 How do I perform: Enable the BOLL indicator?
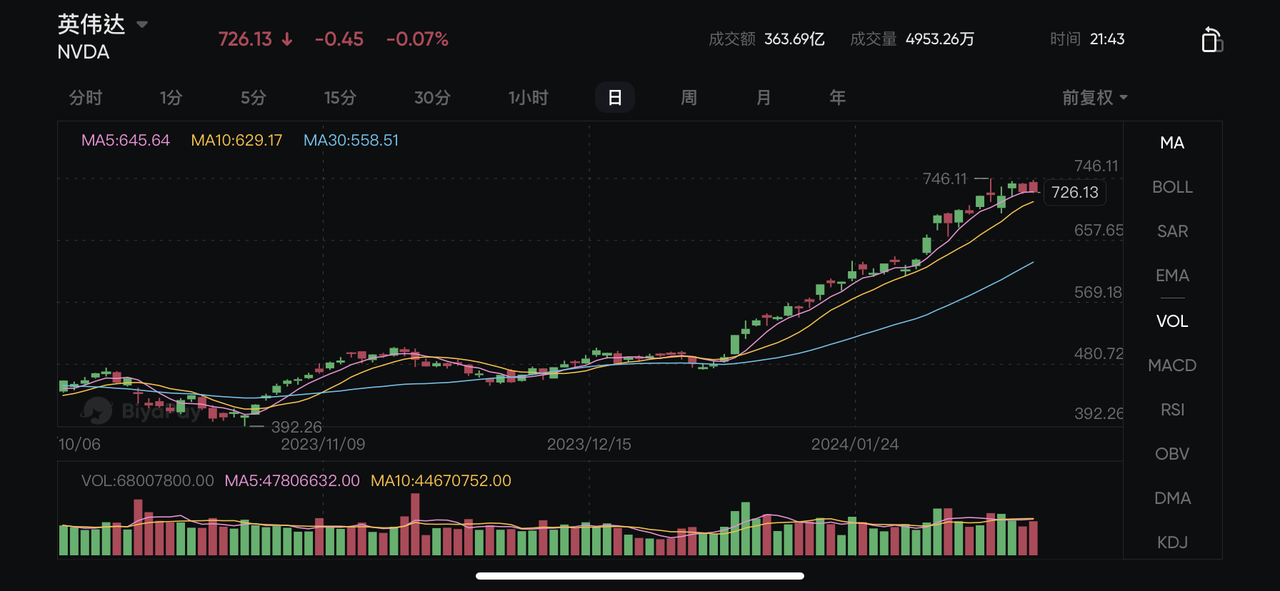click(1172, 187)
